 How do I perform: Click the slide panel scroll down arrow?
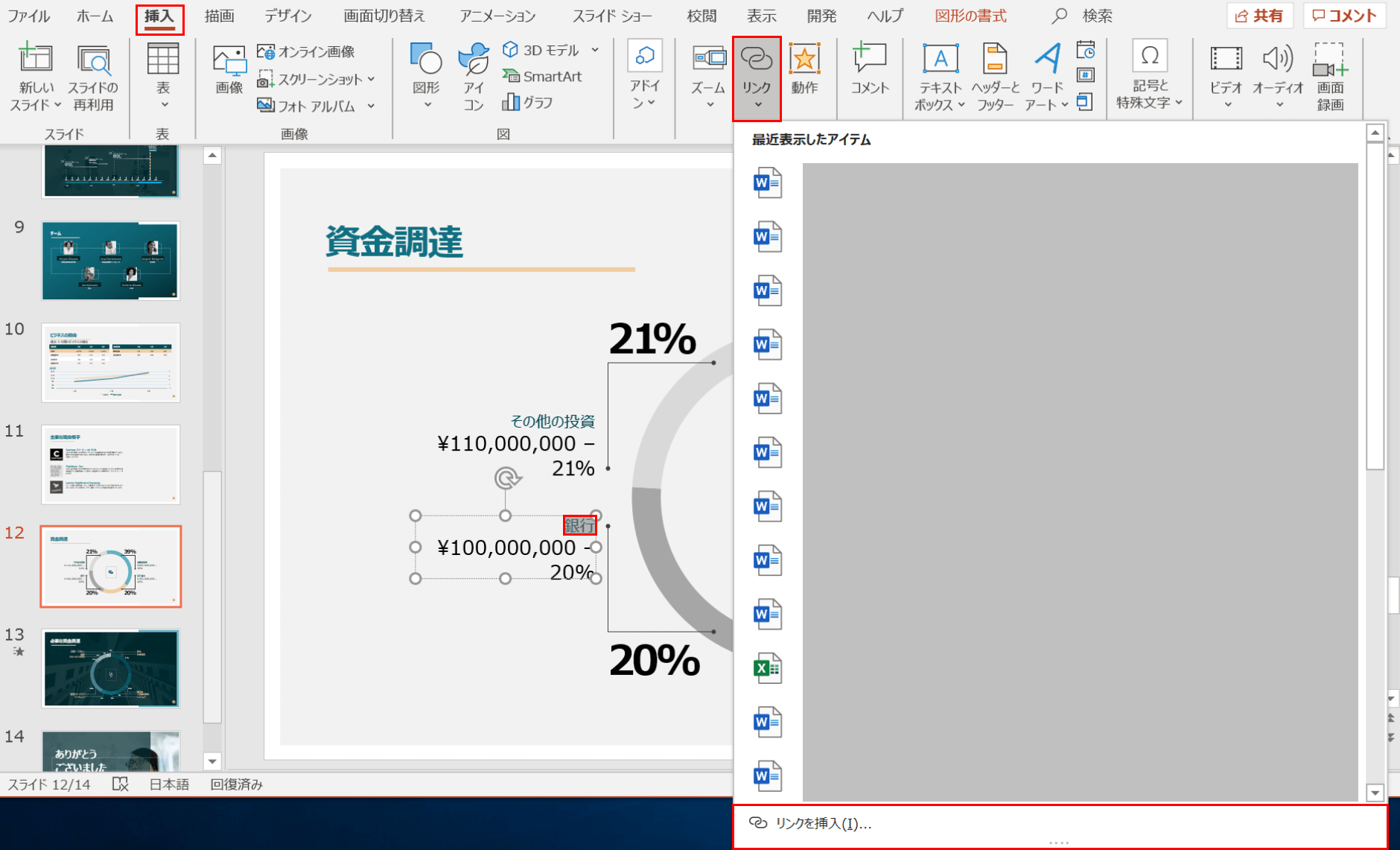(212, 761)
